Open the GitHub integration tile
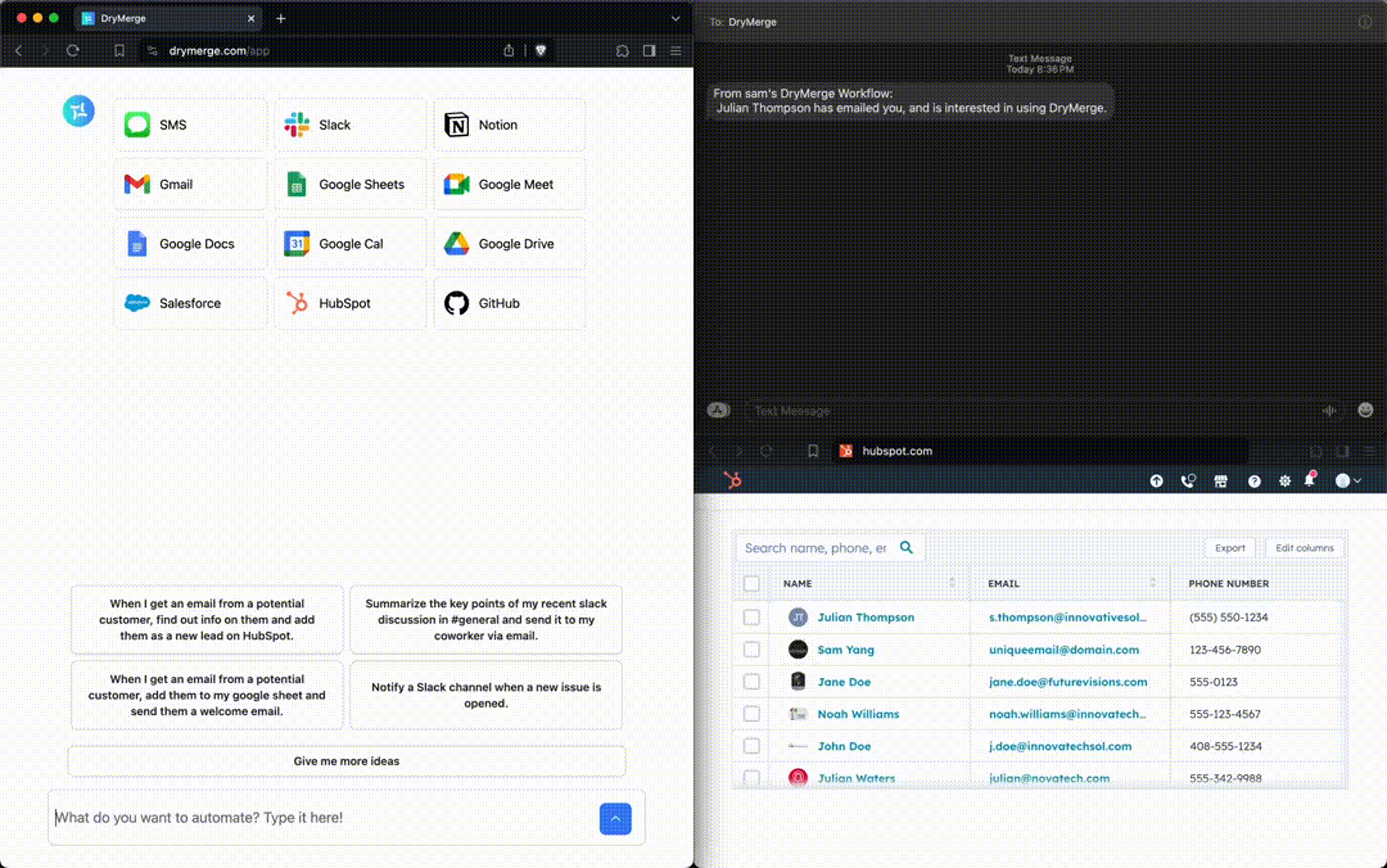 point(509,303)
